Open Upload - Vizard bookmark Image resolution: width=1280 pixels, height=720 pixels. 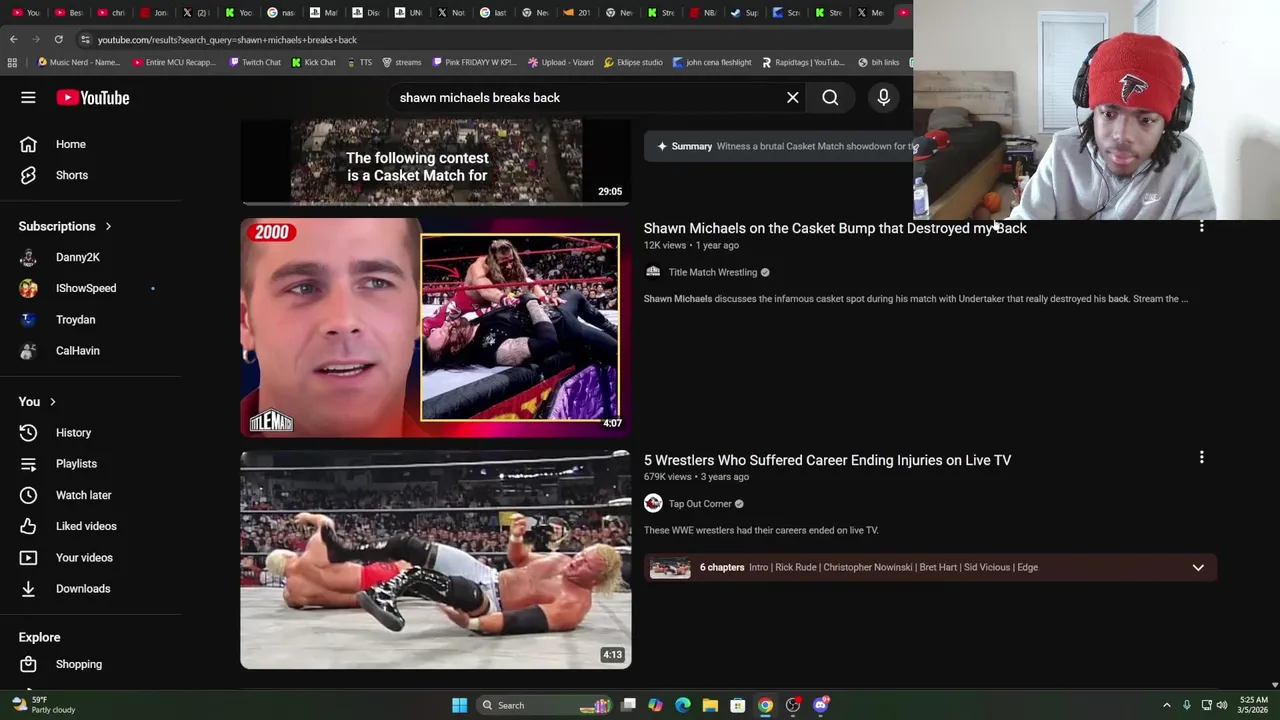pos(561,62)
